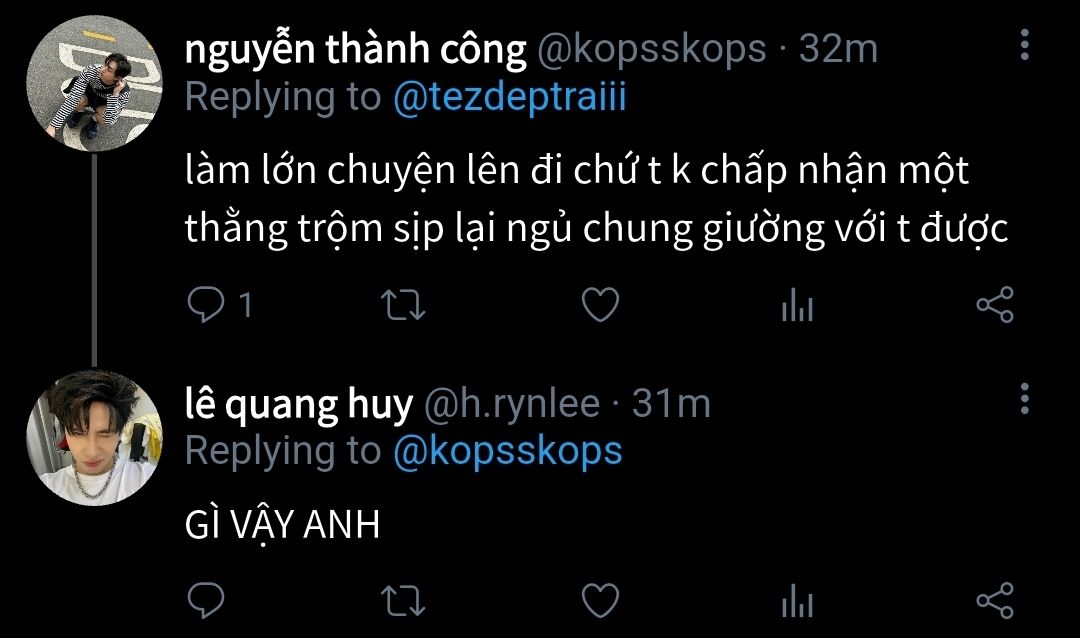View analytics for @kopsskops tweet
Viewport: 1080px width, 638px height.
[x=798, y=305]
